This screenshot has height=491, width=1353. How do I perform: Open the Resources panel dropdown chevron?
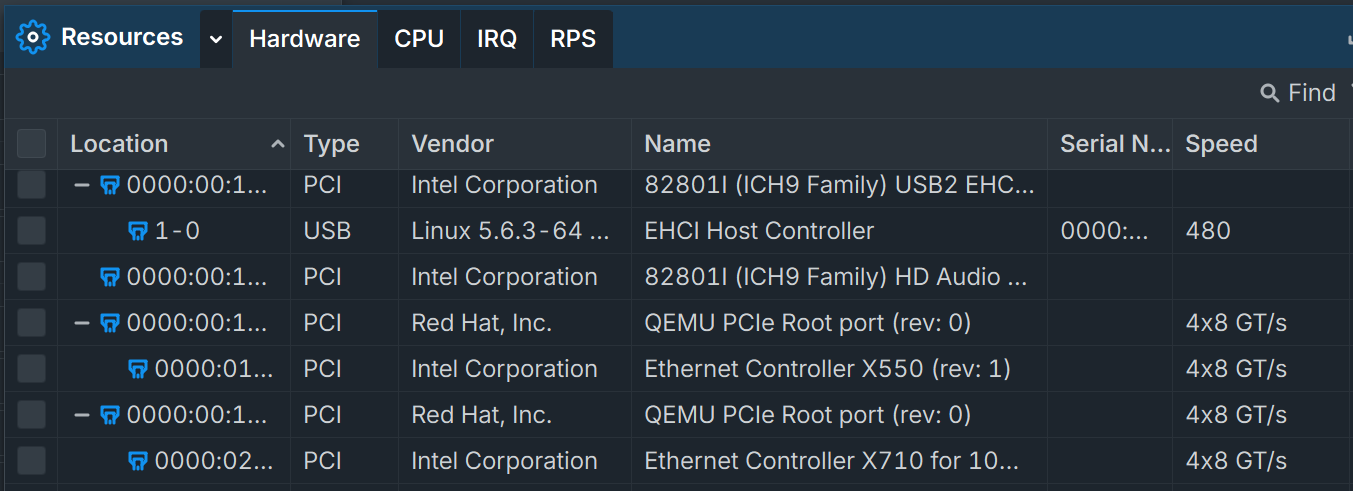(x=216, y=39)
